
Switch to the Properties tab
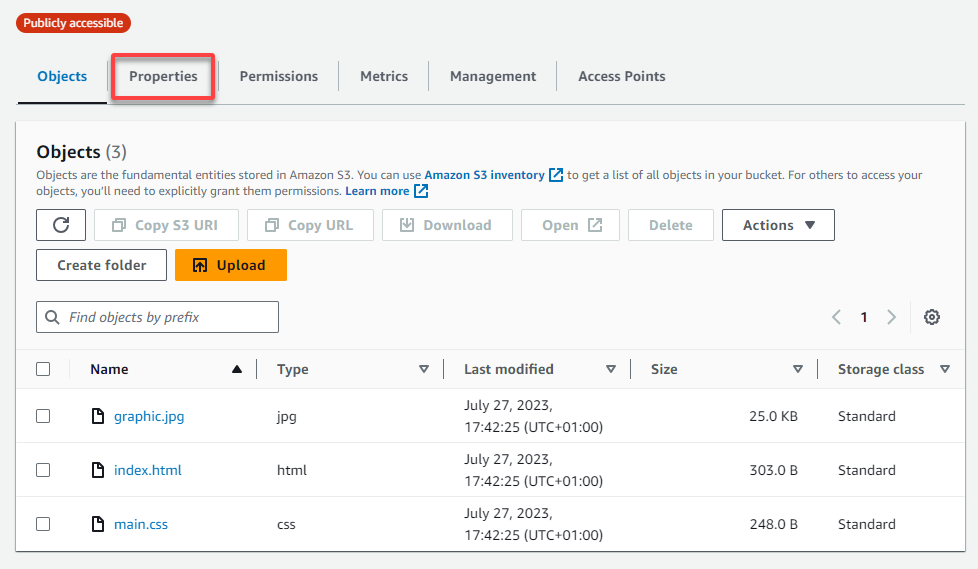pyautogui.click(x=163, y=76)
